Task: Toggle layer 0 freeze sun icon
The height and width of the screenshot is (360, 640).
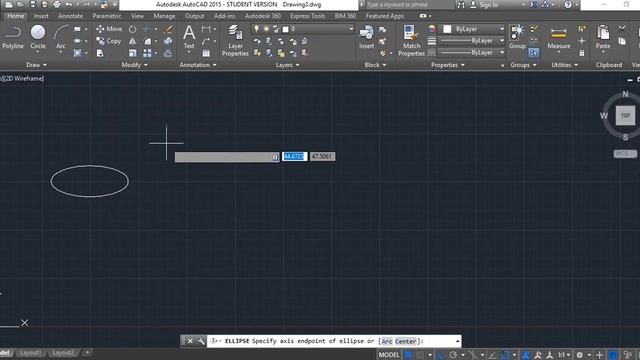Action: [266, 29]
